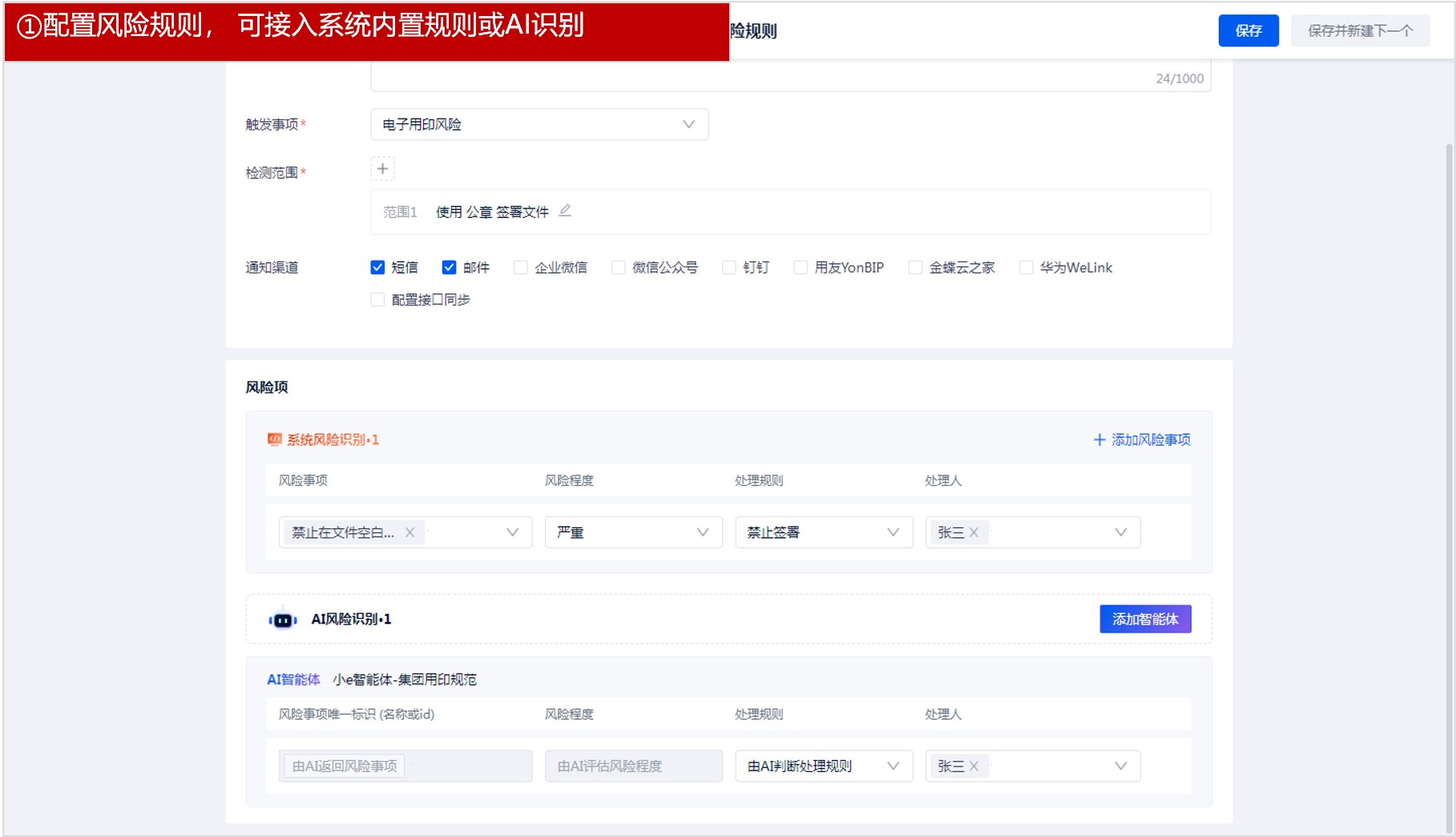This screenshot has width=1456, height=837.
Task: Open the 触发事项 dropdown showing 电子用印风险
Action: (539, 124)
